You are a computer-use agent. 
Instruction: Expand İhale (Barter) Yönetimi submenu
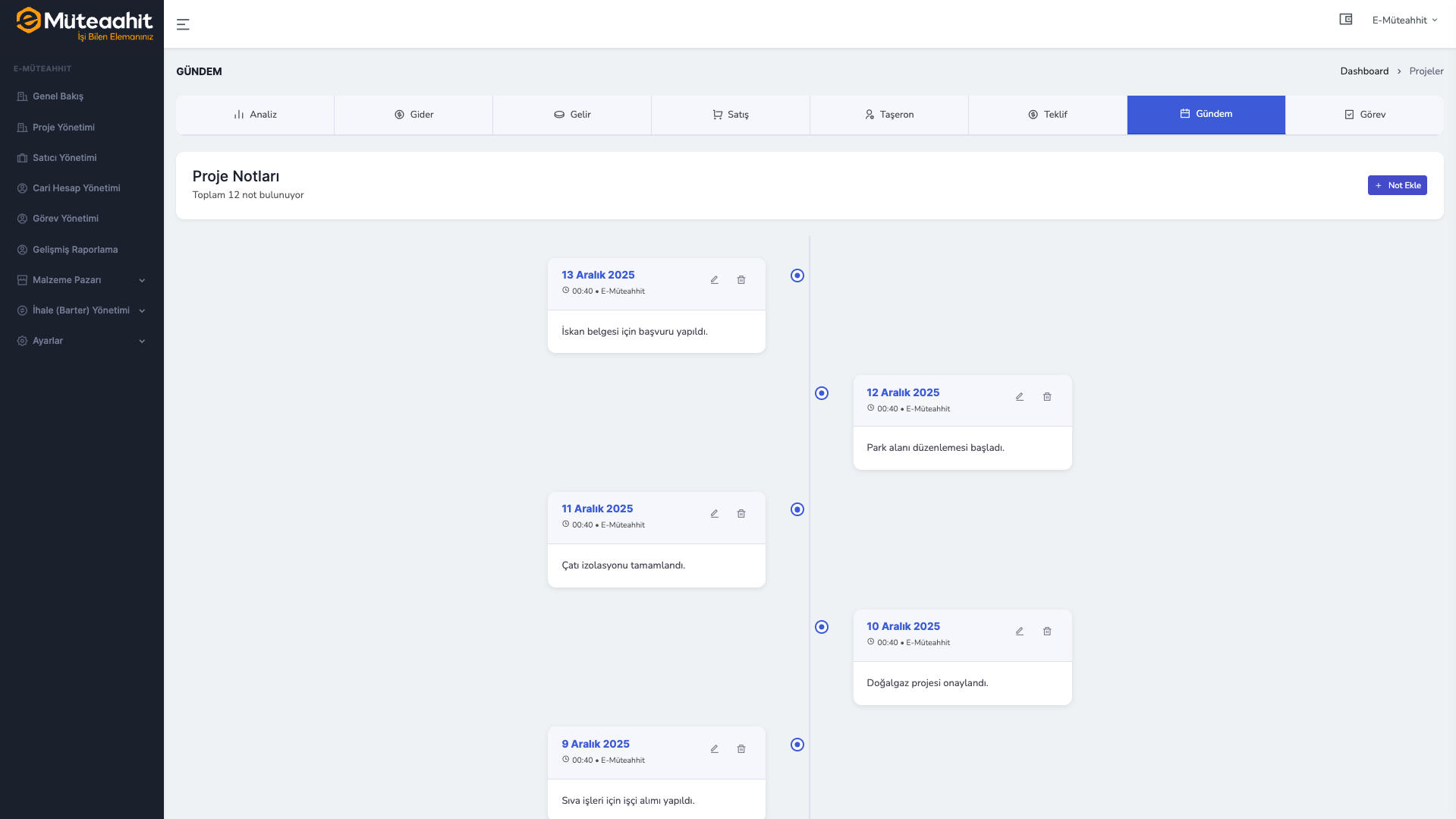click(x=81, y=310)
